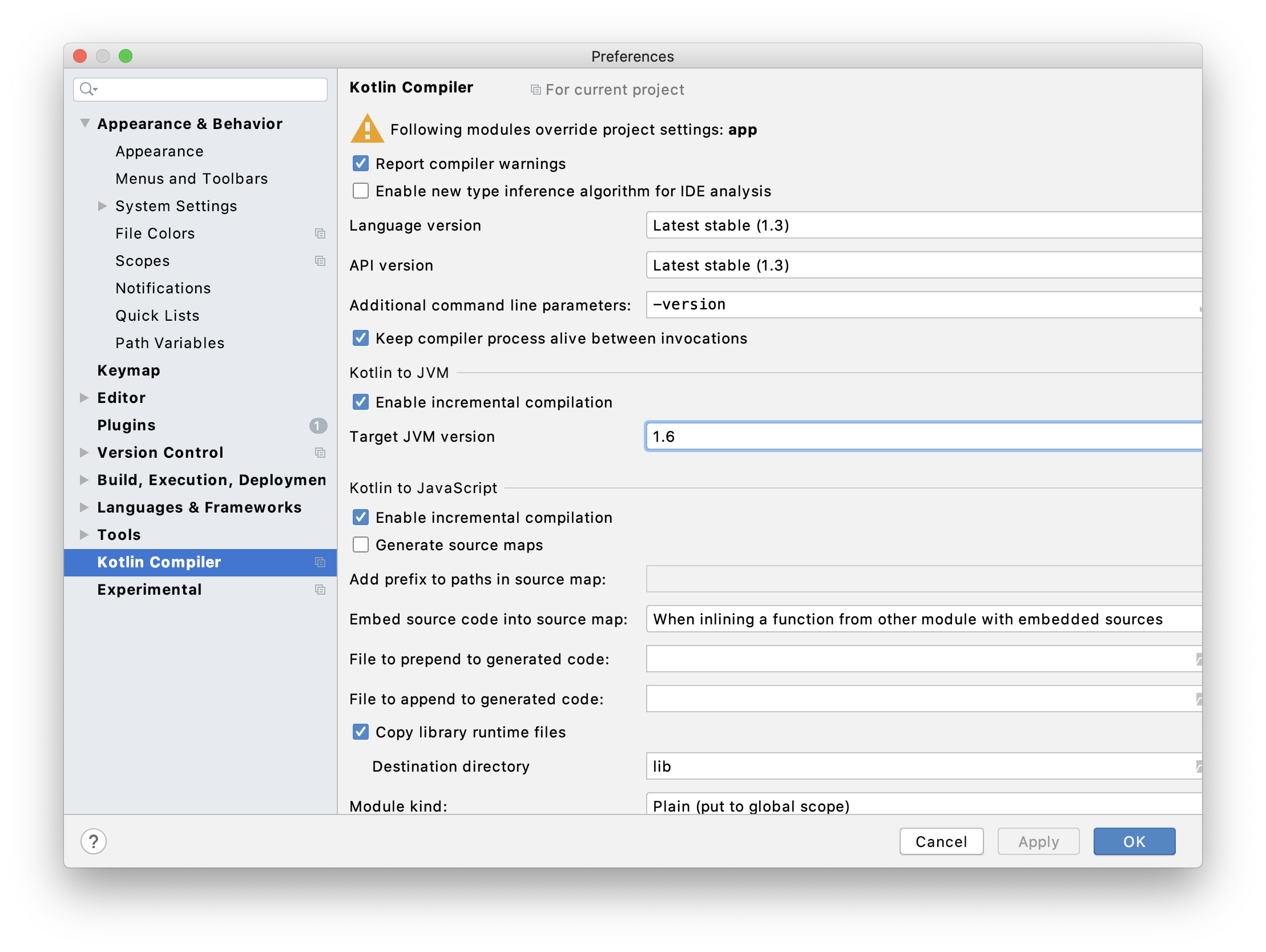
Task: Check Generate source maps option
Action: (361, 545)
